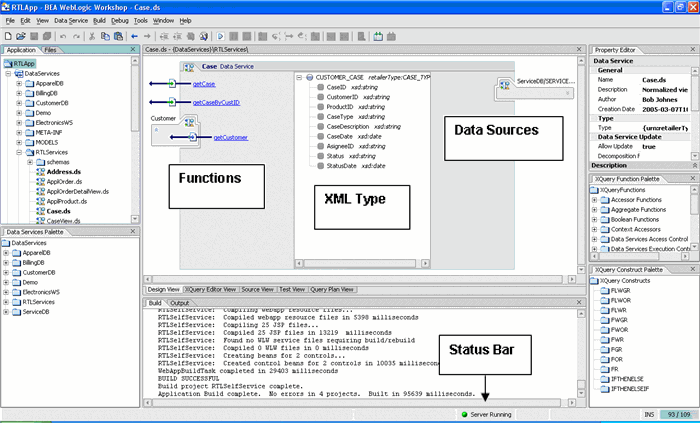Close the XQuery Construct Palette panel
This screenshot has height=423, width=700.
(693, 269)
